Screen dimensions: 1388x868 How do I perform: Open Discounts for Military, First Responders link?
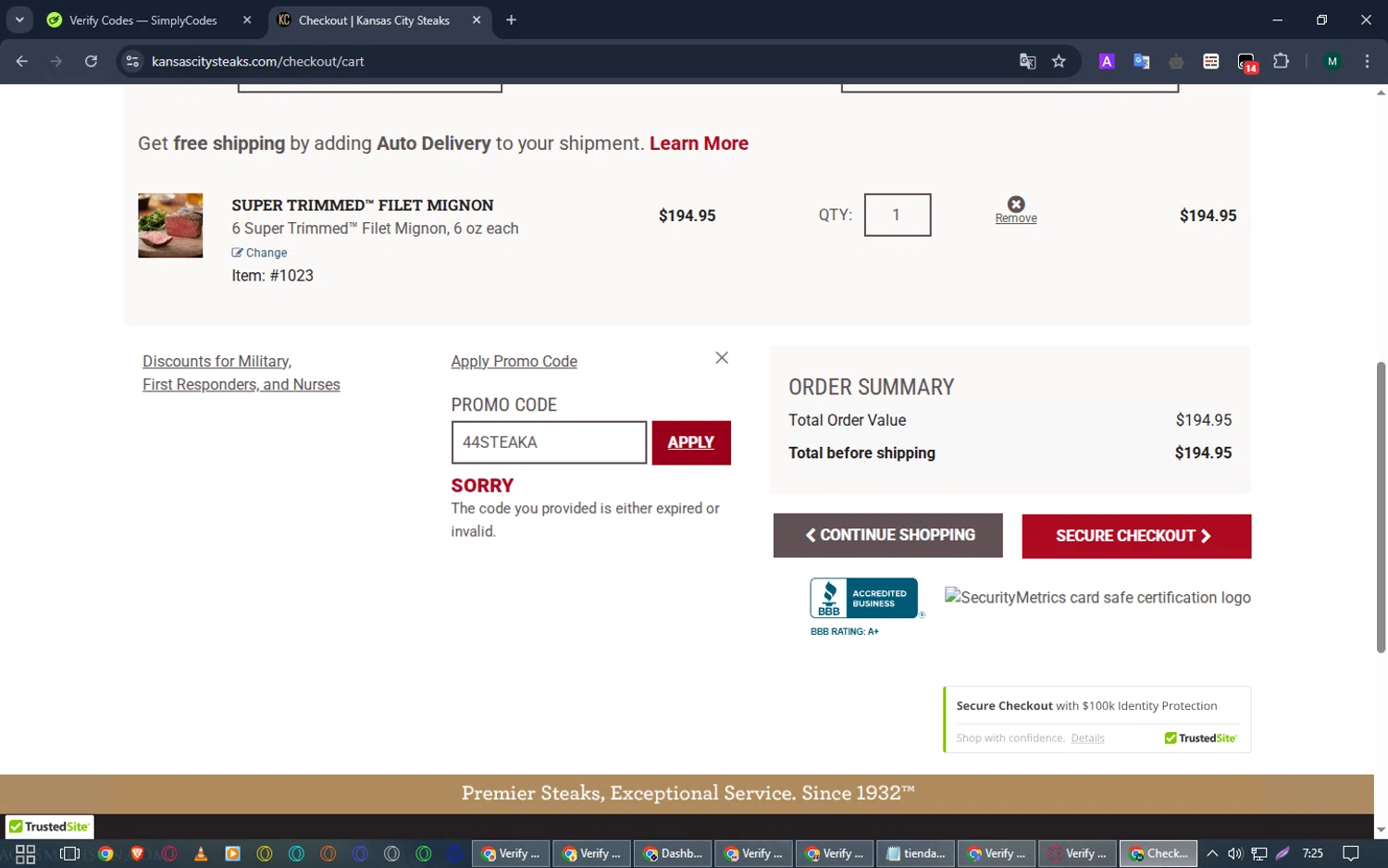click(241, 373)
